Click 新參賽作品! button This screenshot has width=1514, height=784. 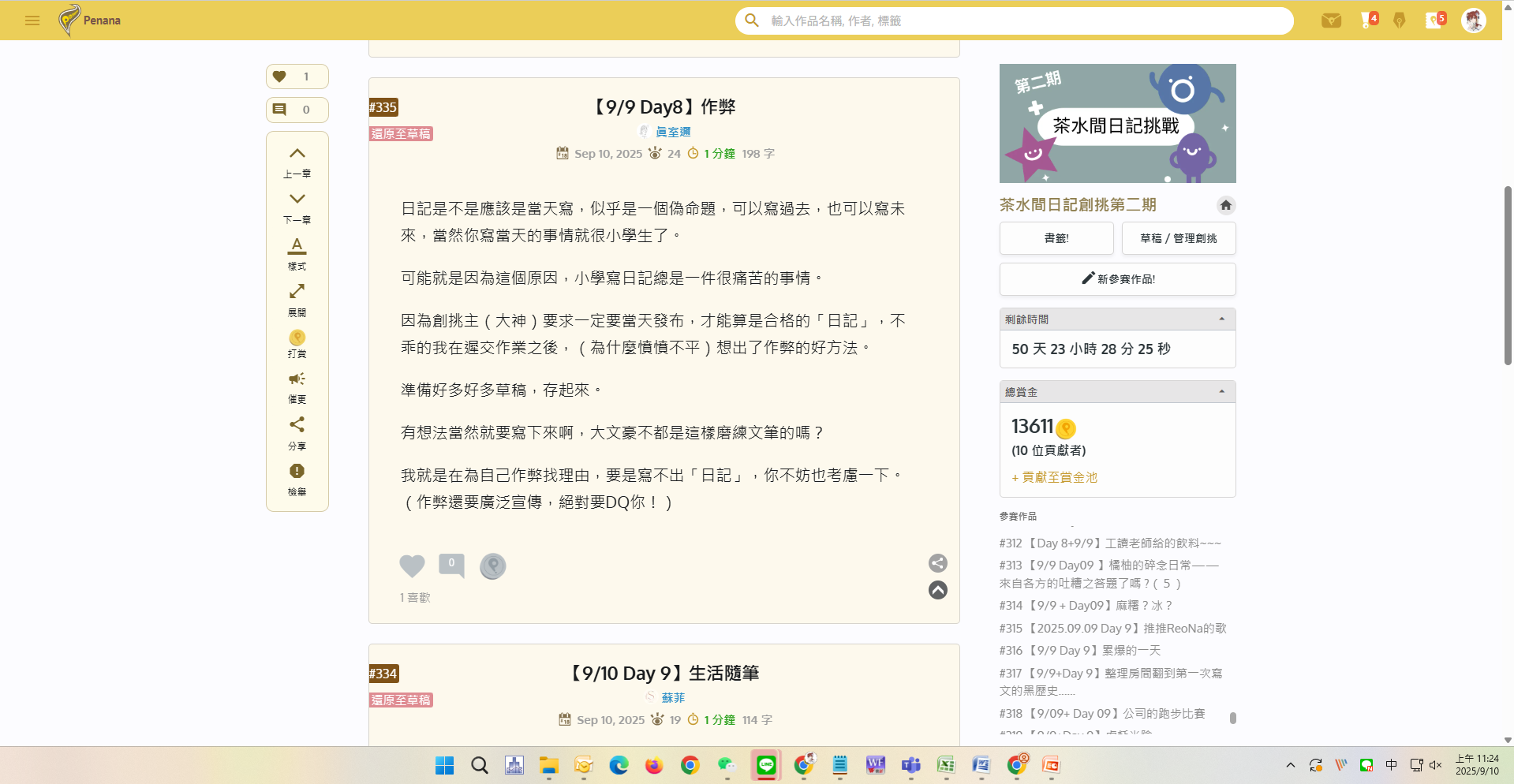coord(1117,279)
